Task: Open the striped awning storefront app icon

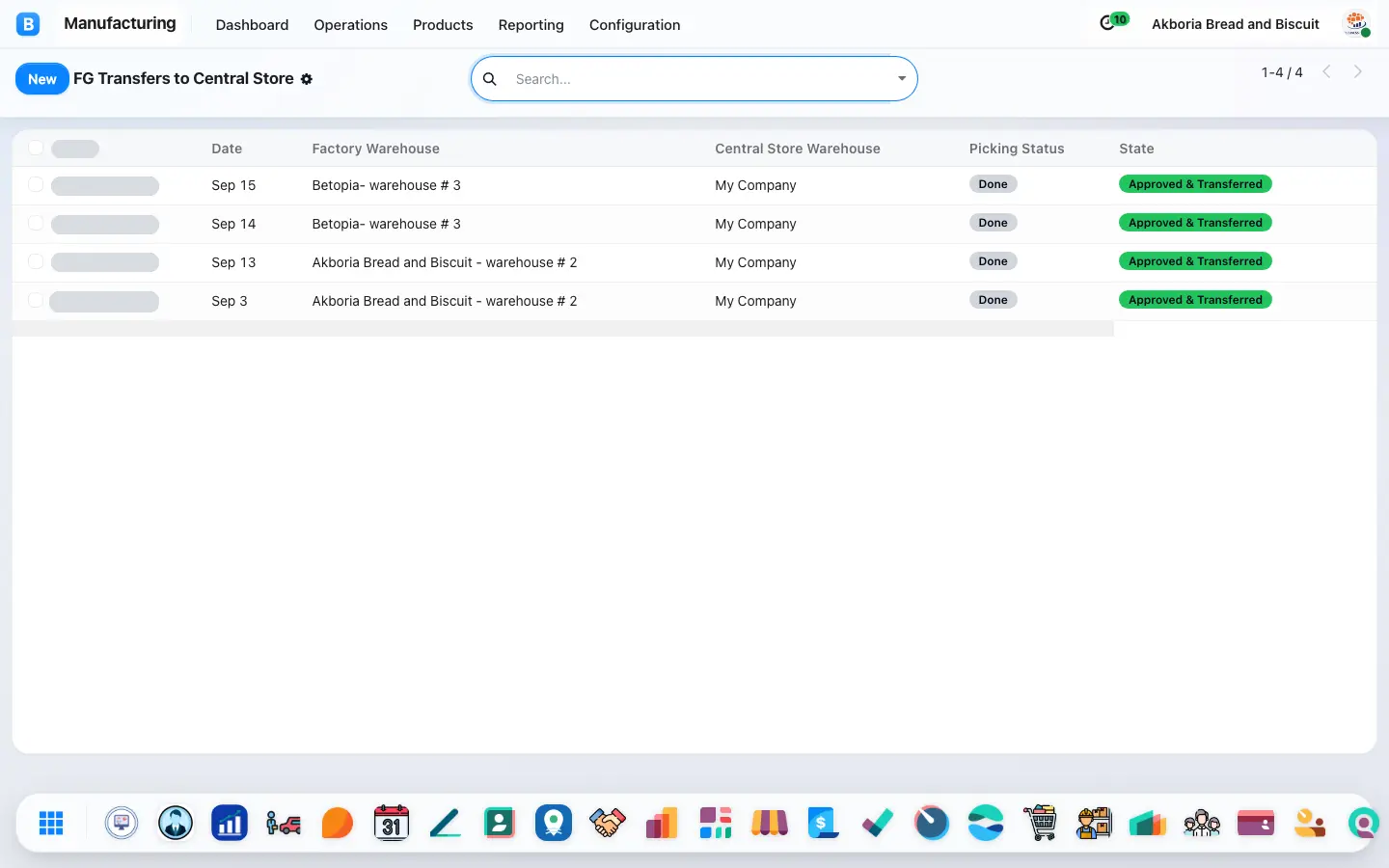Action: point(770,823)
